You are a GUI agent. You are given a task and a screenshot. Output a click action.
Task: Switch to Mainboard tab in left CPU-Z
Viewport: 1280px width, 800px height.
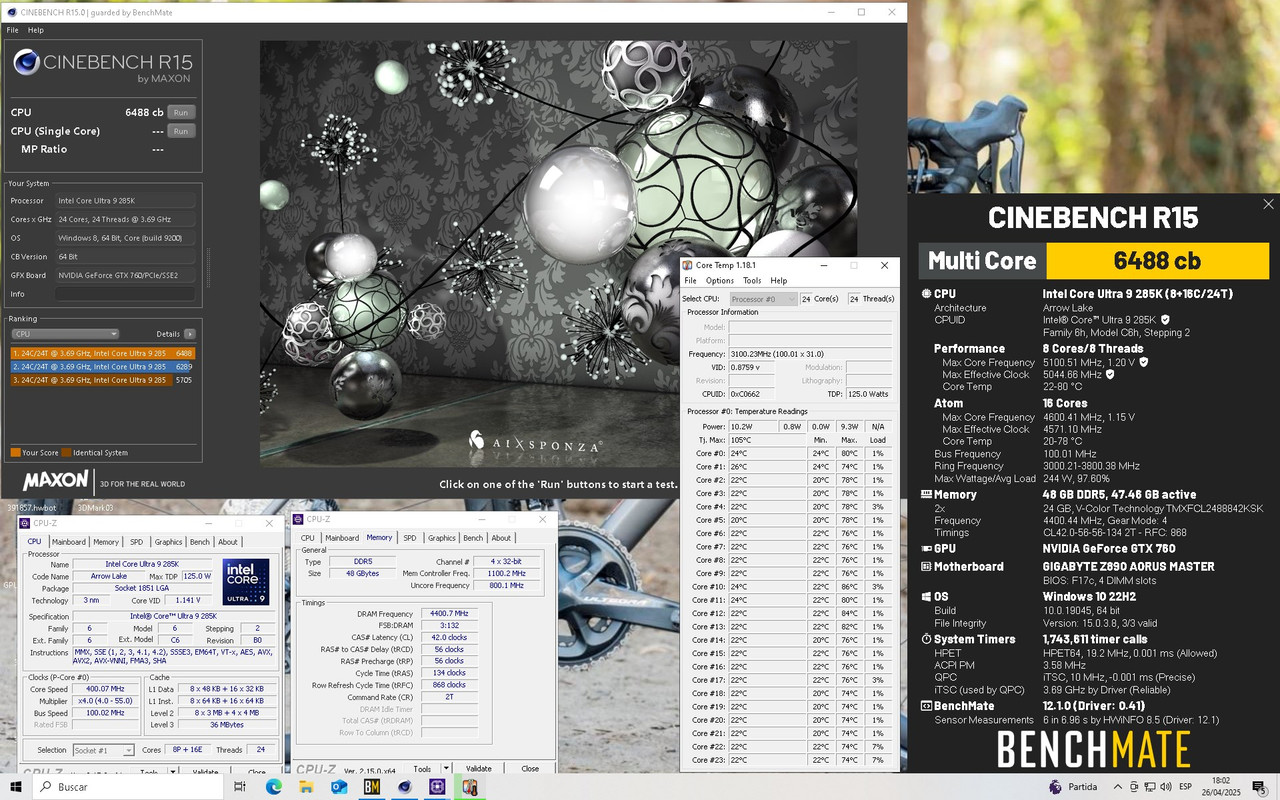[69, 542]
